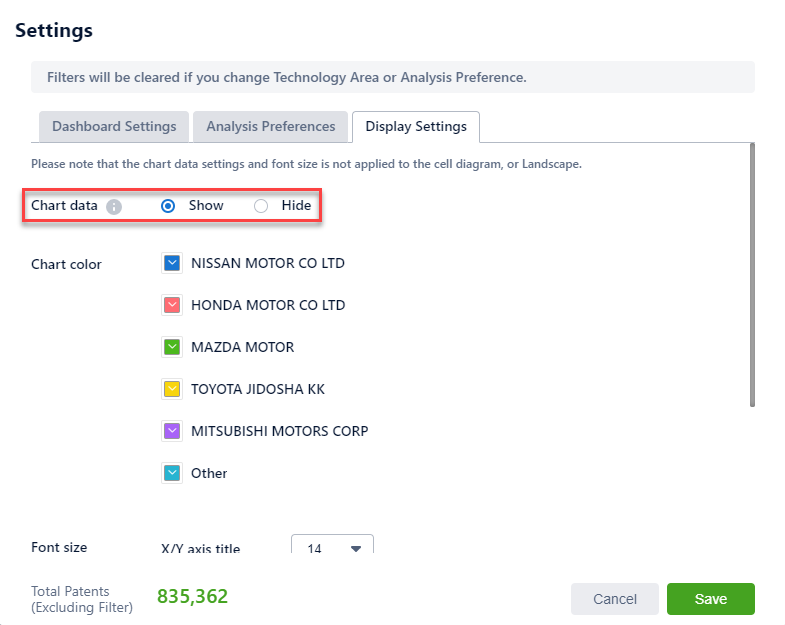Open the Dashboard Settings tab
The image size is (785, 625).
click(114, 127)
